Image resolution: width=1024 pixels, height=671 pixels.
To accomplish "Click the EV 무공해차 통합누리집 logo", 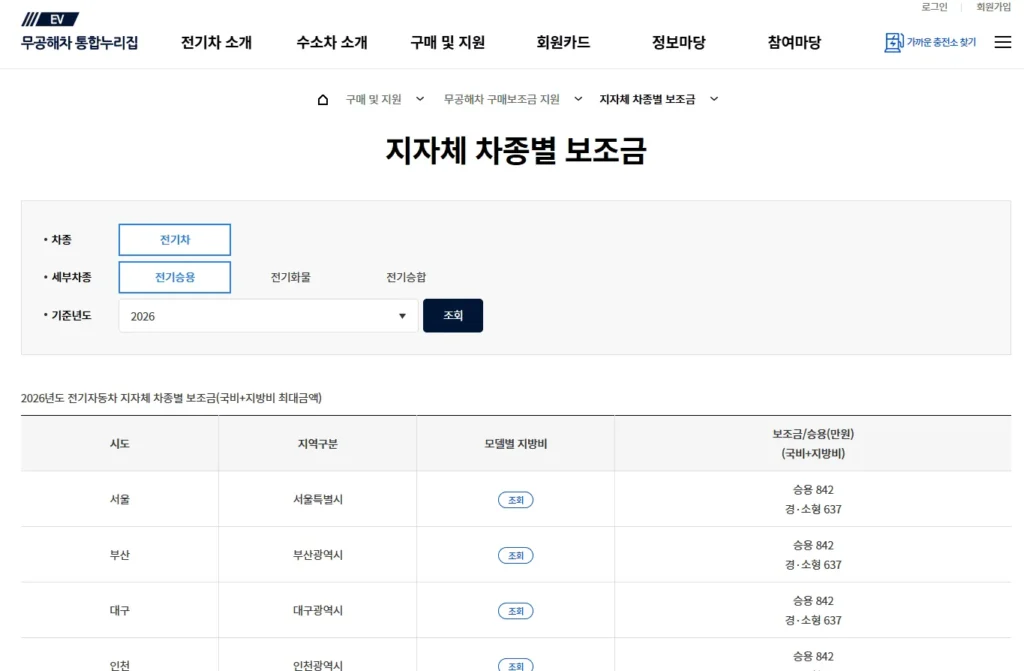I will pyautogui.click(x=80, y=30).
